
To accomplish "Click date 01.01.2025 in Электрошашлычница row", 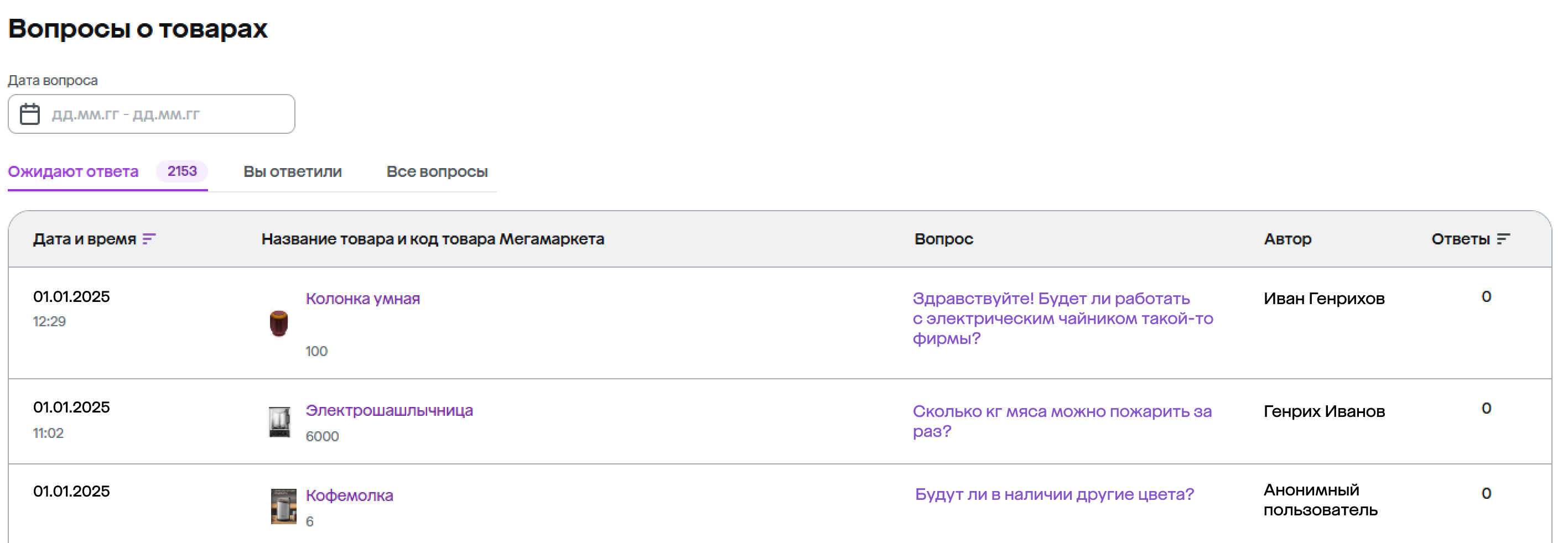I will (71, 408).
